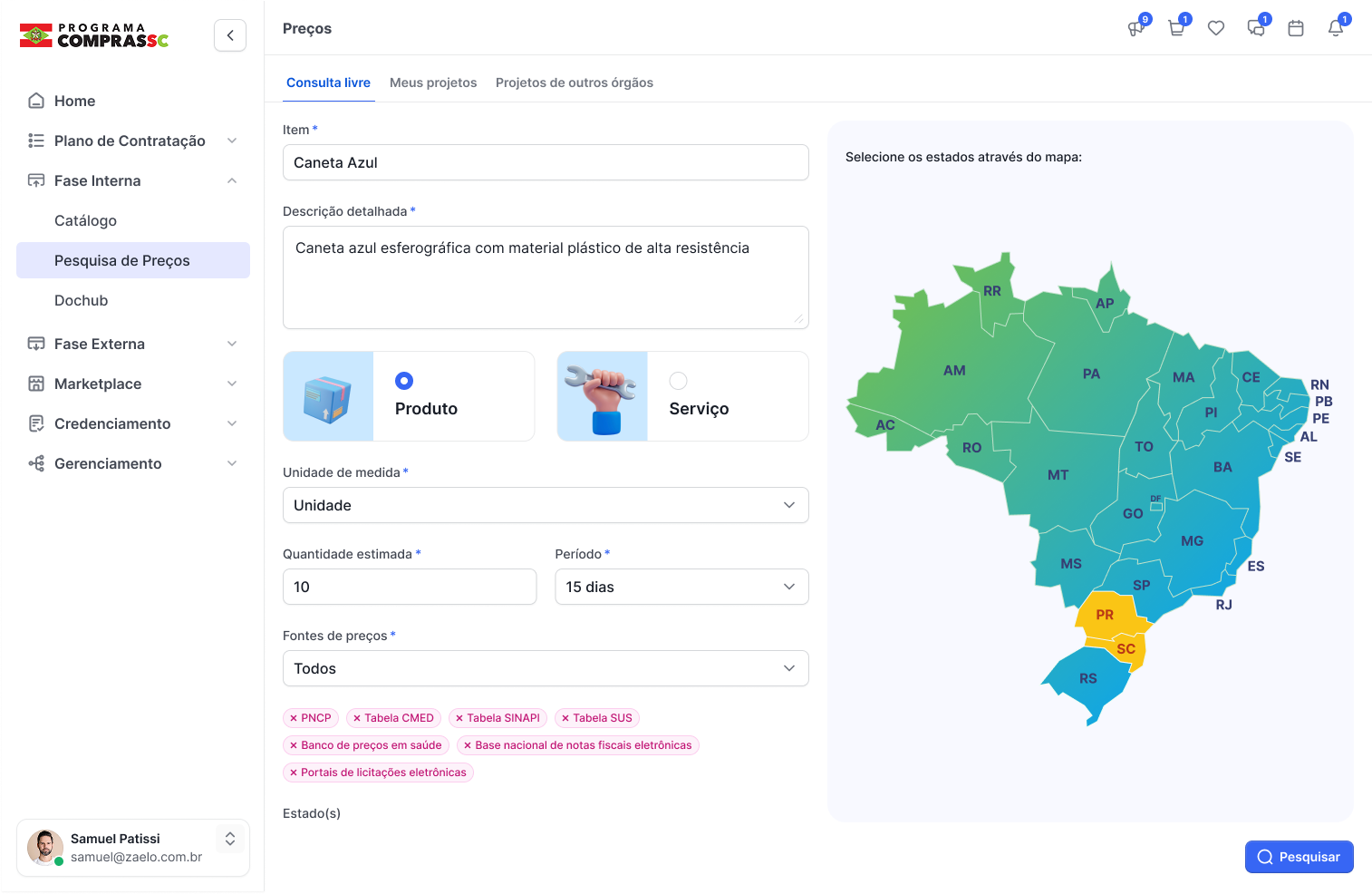Open the Projetos de outros órgãos tab
The image size is (1372, 894).
tap(575, 83)
